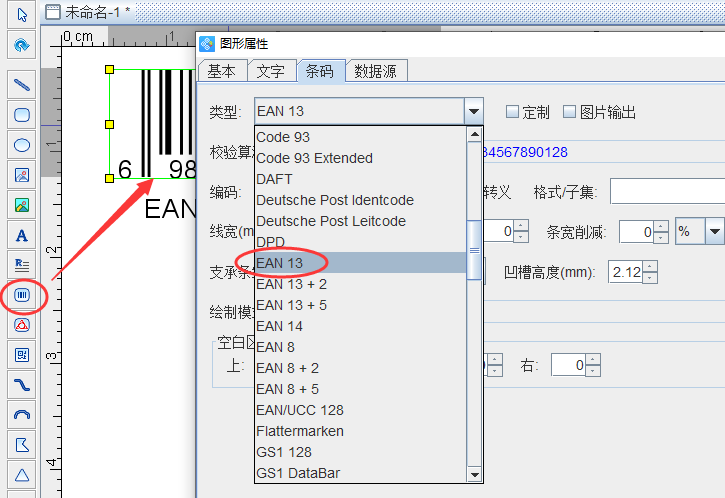Screen dimensions: 725x498
Task: Select the triangle drawing tool
Action: coord(22,475)
